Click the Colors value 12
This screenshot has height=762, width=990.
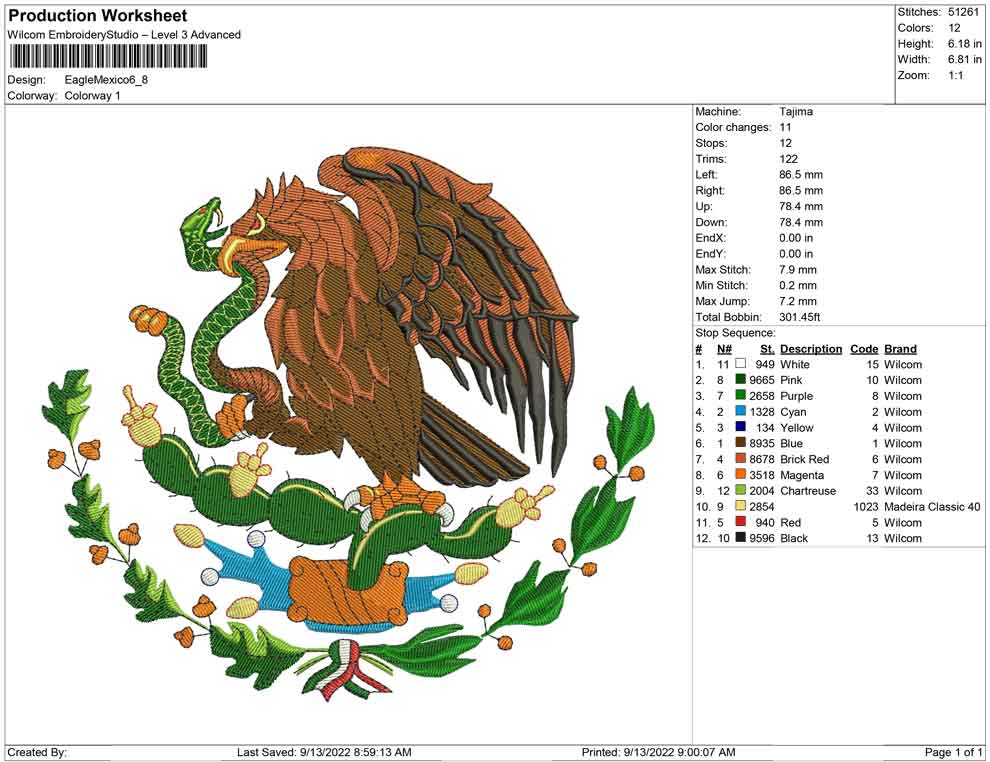click(954, 28)
